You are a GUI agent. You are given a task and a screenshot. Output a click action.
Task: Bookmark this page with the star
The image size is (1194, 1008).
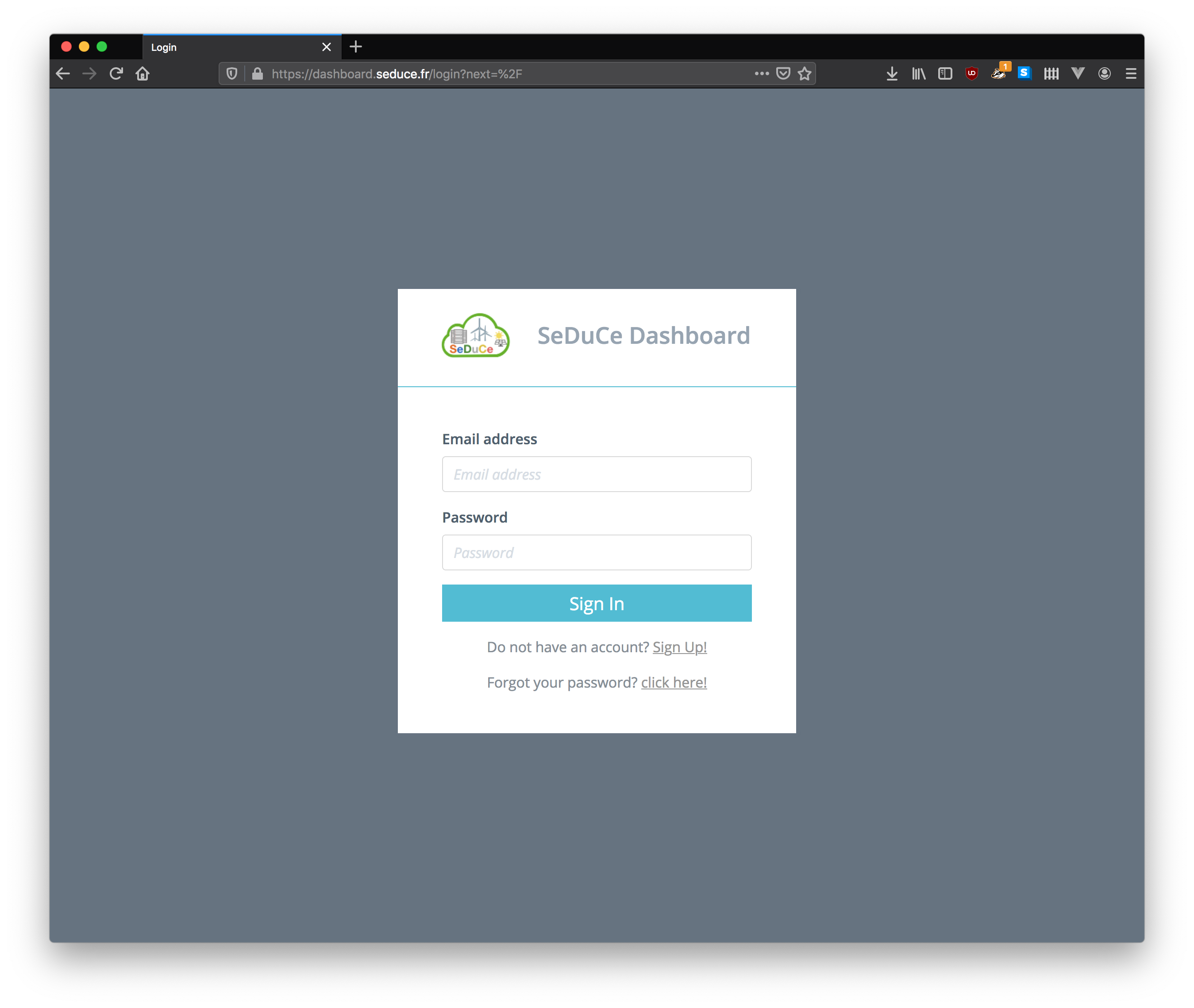tap(805, 74)
